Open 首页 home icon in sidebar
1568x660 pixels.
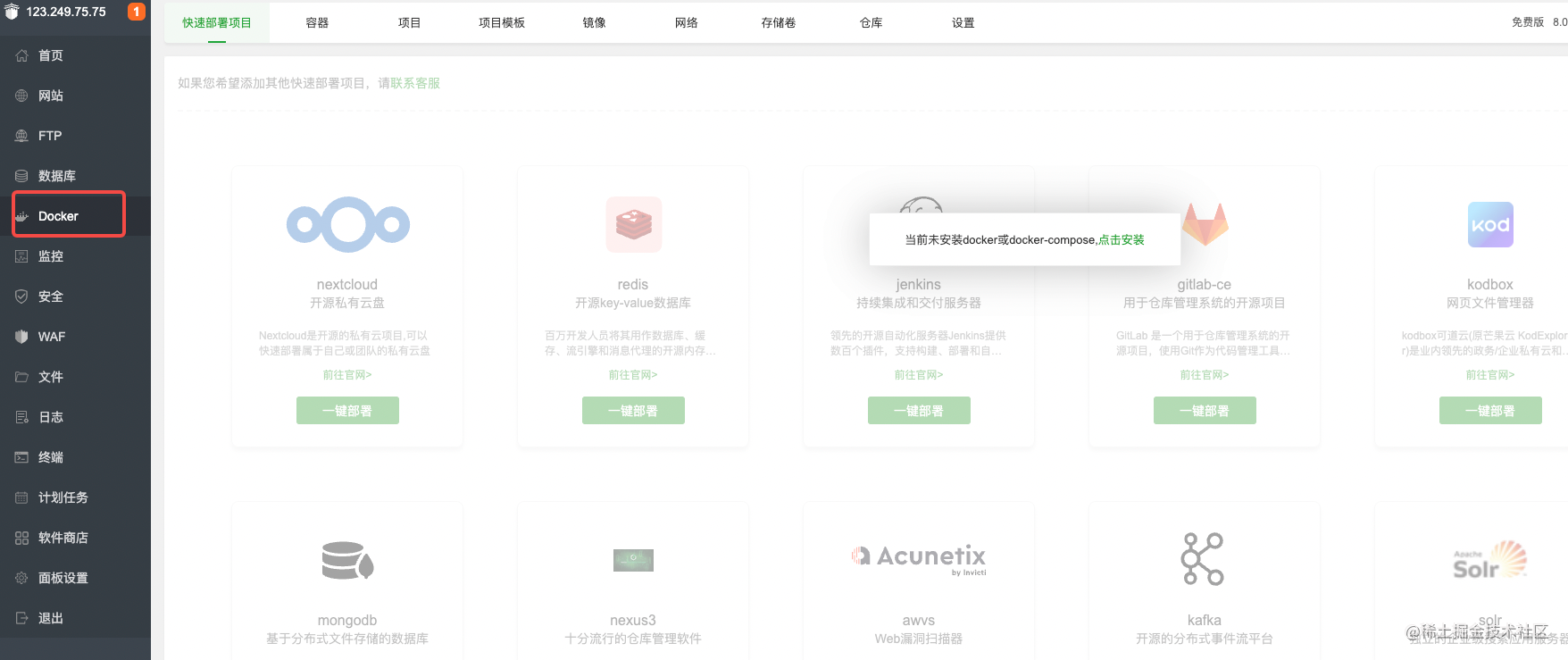(21, 55)
